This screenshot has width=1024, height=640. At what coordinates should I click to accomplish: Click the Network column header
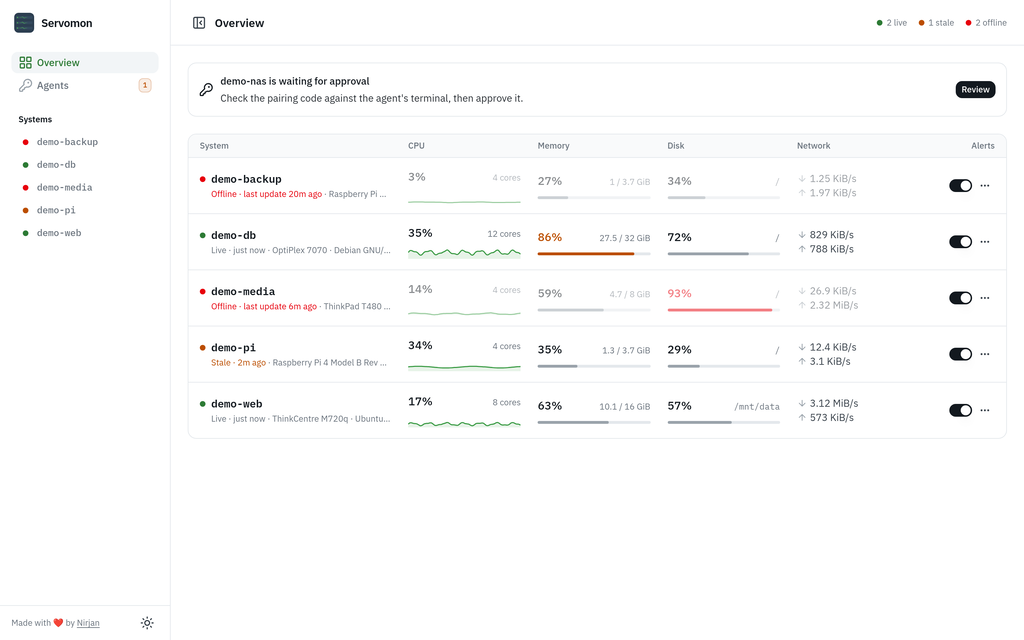tap(813, 146)
